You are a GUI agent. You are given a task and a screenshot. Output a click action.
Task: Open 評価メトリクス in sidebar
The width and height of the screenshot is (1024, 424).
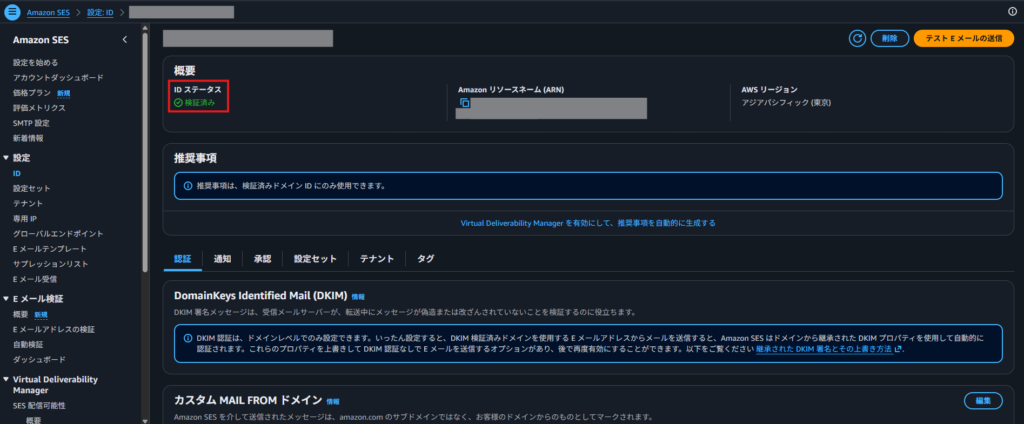click(x=39, y=108)
